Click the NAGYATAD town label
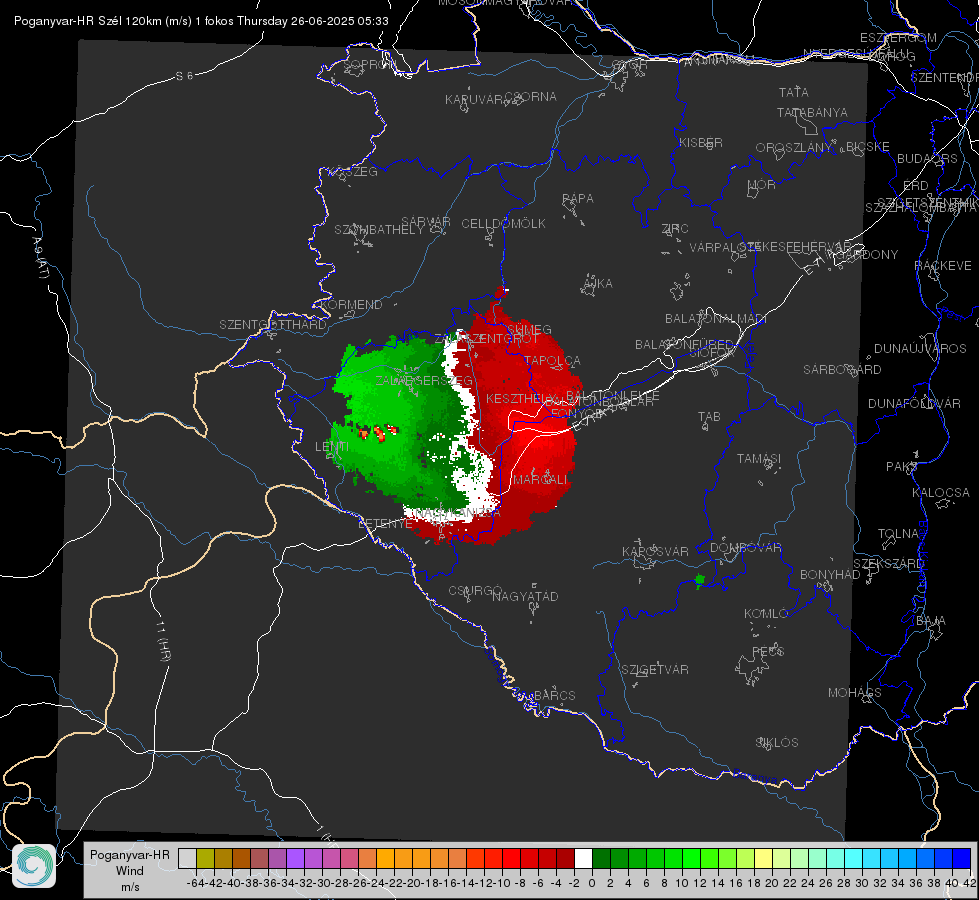 click(x=525, y=596)
